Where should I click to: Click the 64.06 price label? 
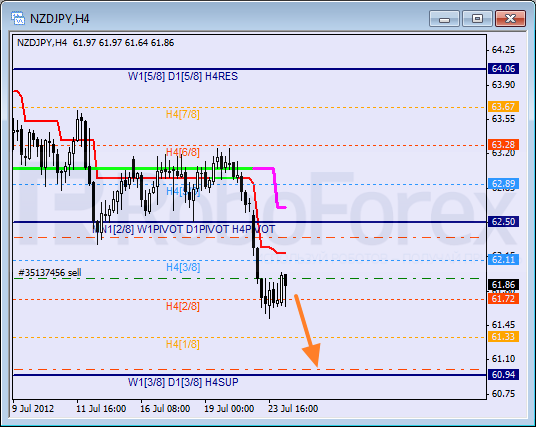click(x=503, y=69)
